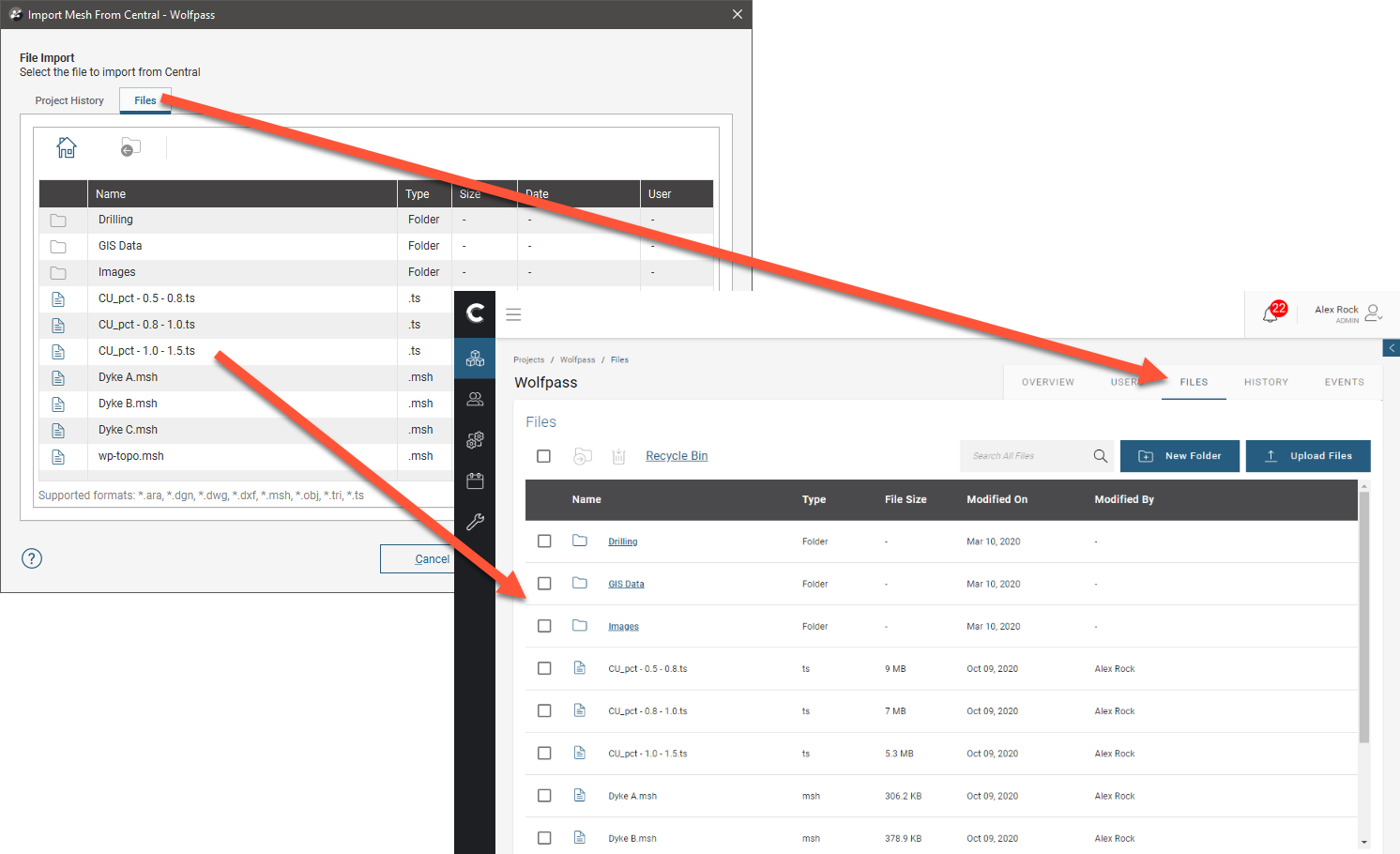Click the delete trash icon in Files toolbar
Screen dimensions: 1400x854
618,456
